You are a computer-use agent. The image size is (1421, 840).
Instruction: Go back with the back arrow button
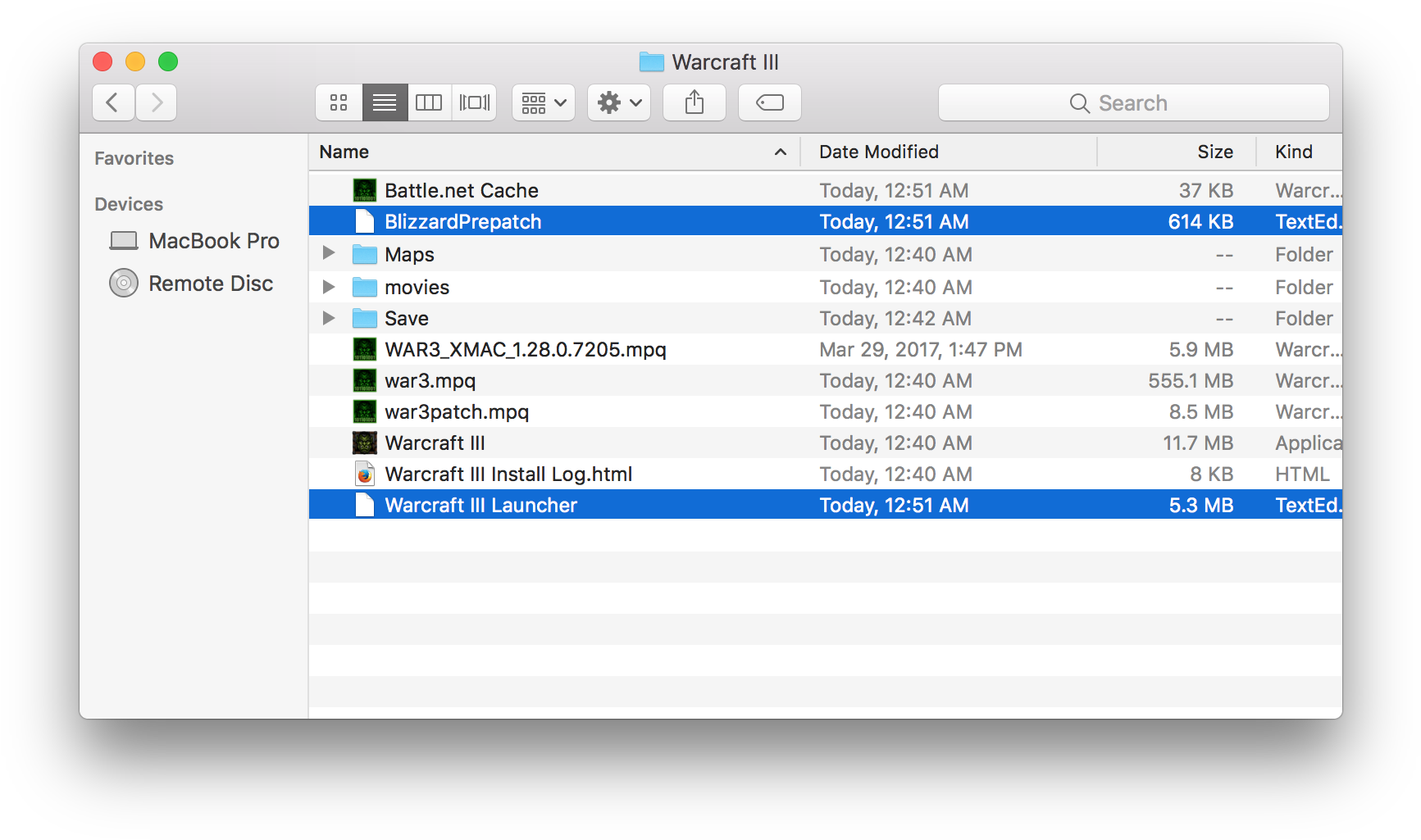tap(113, 102)
